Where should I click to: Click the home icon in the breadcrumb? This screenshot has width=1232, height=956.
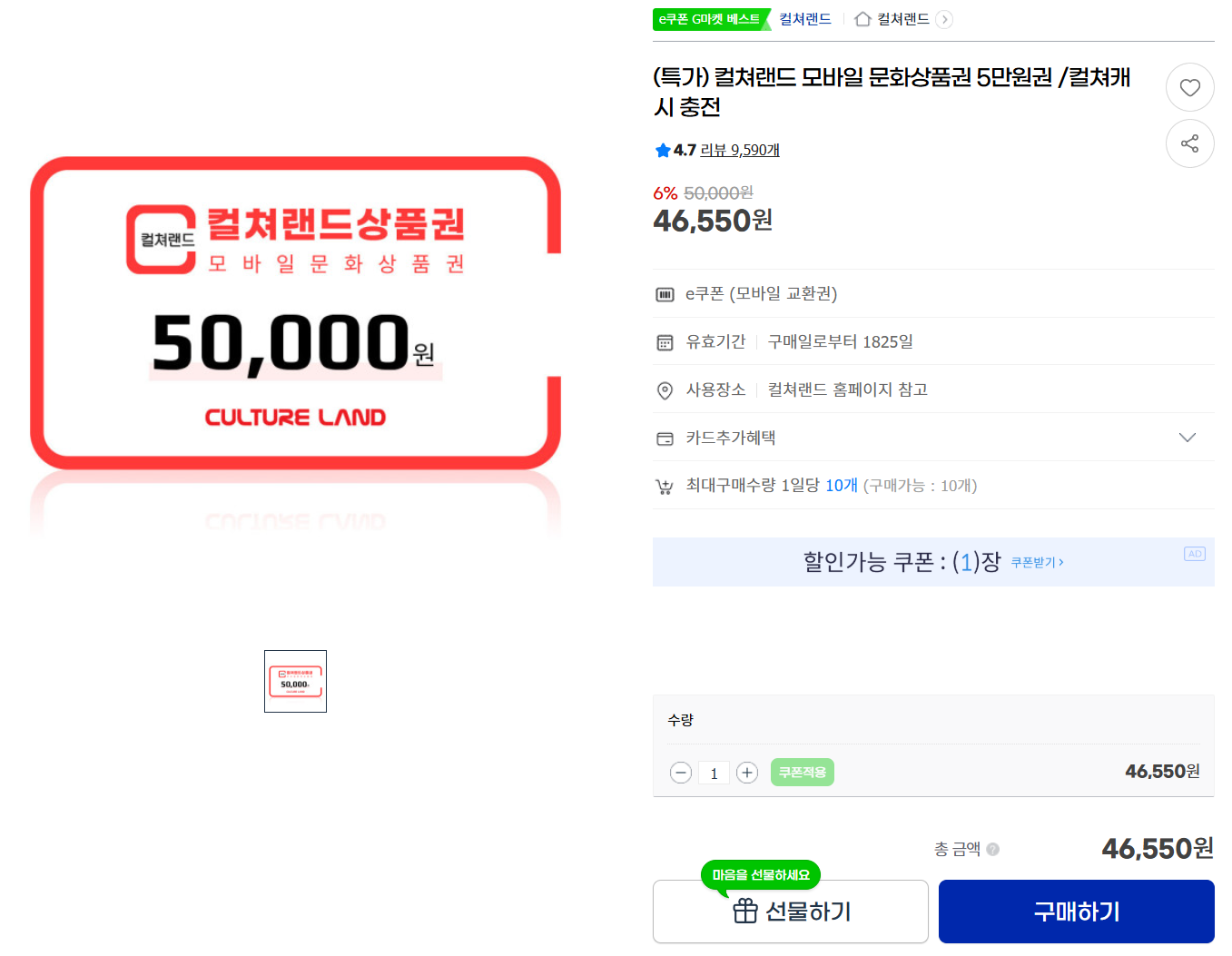(862, 19)
